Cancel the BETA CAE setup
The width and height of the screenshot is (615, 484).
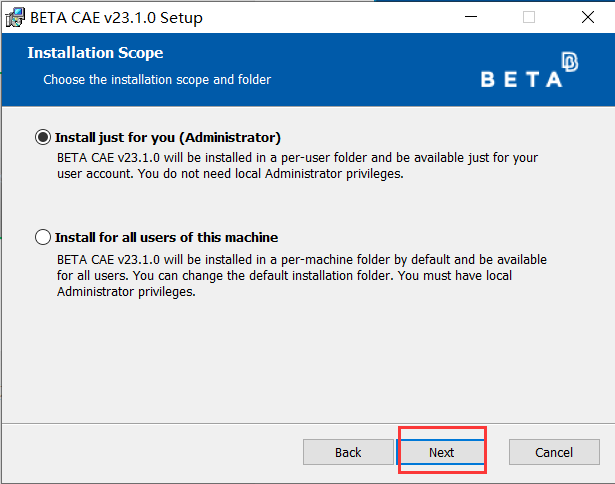coord(554,452)
